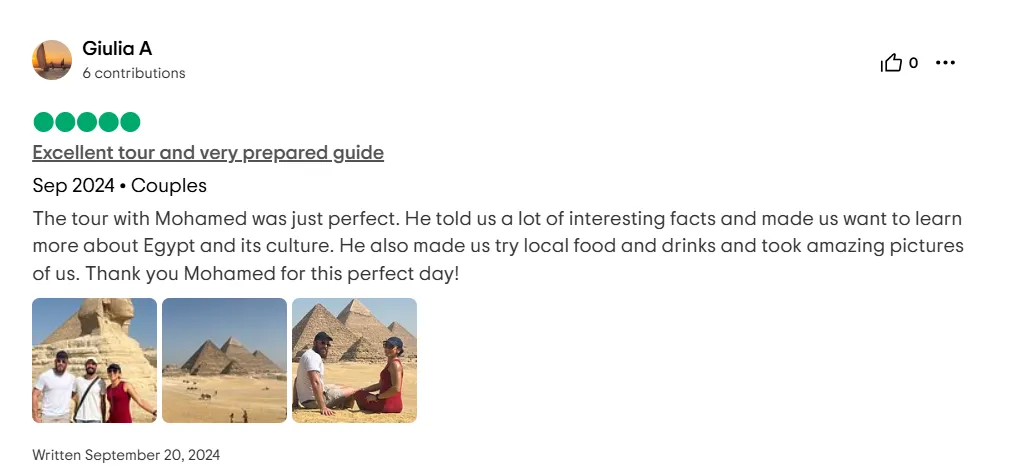This screenshot has height=470, width=1012.
Task: Open the Giulia A reviewer name
Action: tap(117, 48)
